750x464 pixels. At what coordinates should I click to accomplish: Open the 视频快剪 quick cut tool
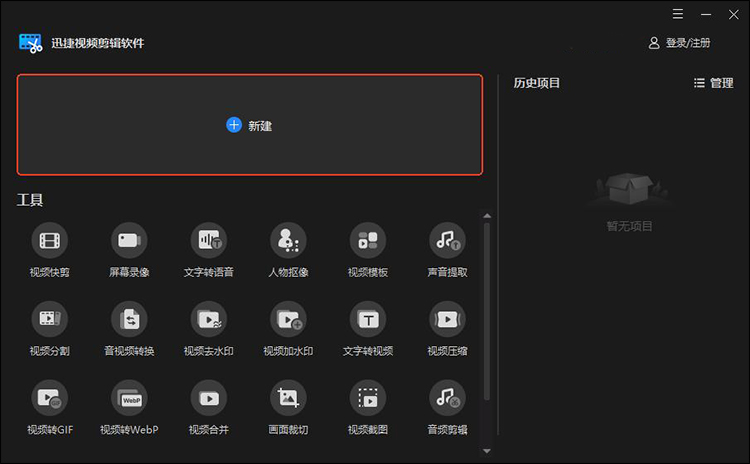[50, 250]
